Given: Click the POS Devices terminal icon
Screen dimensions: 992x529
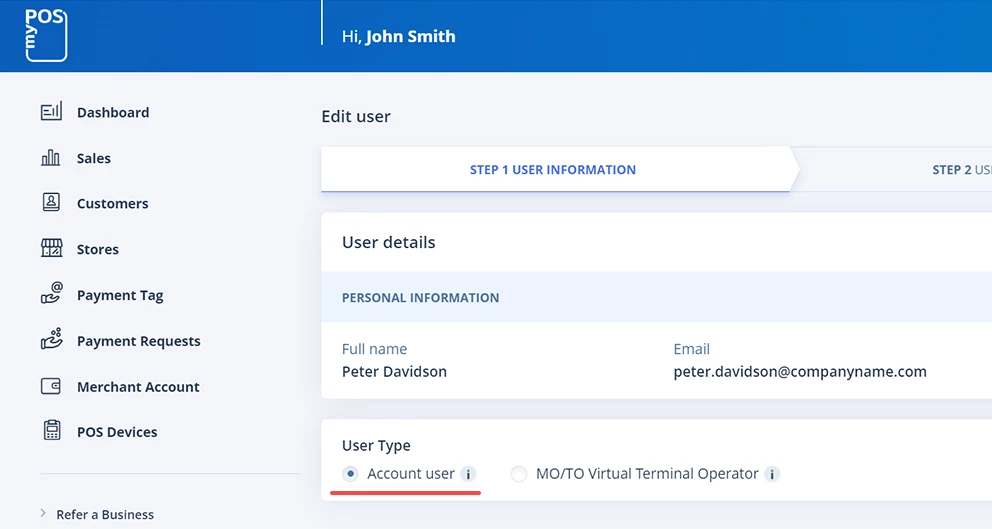Looking at the screenshot, I should [x=51, y=431].
